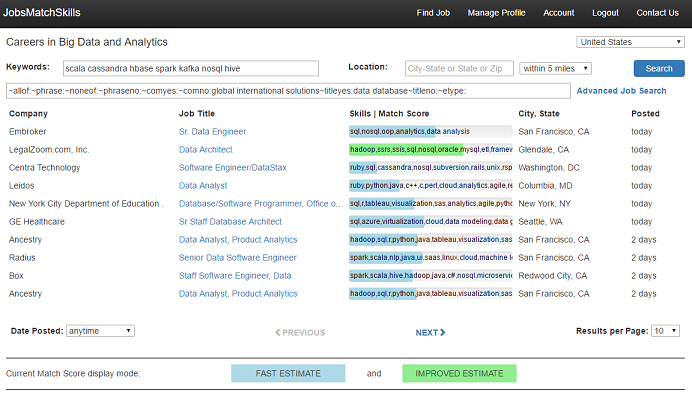692x395 pixels.
Task: Click the blue Search button
Action: click(659, 68)
